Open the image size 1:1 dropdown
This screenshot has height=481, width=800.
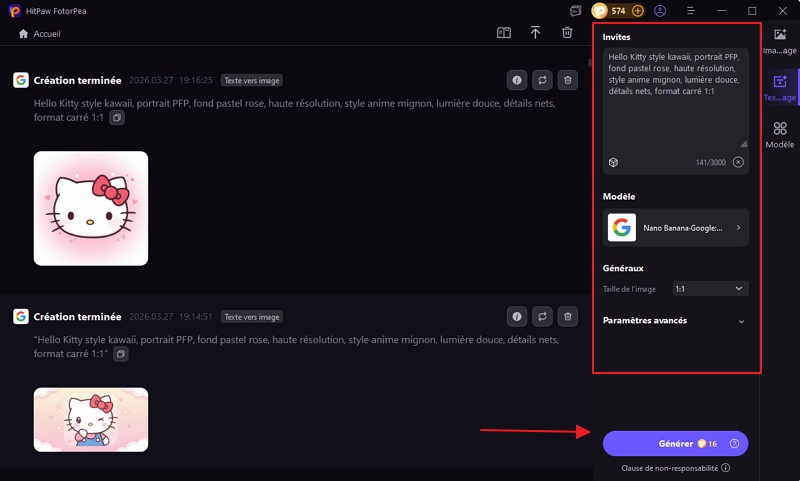point(710,288)
